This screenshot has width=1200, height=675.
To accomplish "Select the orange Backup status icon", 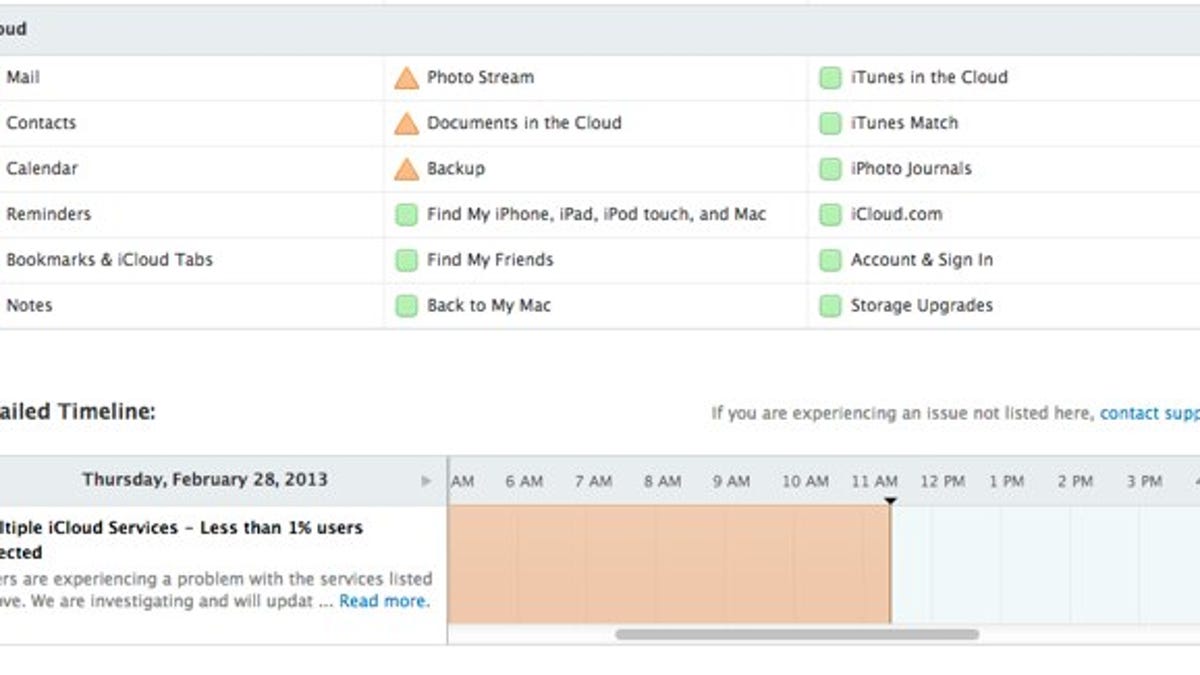I will [406, 168].
